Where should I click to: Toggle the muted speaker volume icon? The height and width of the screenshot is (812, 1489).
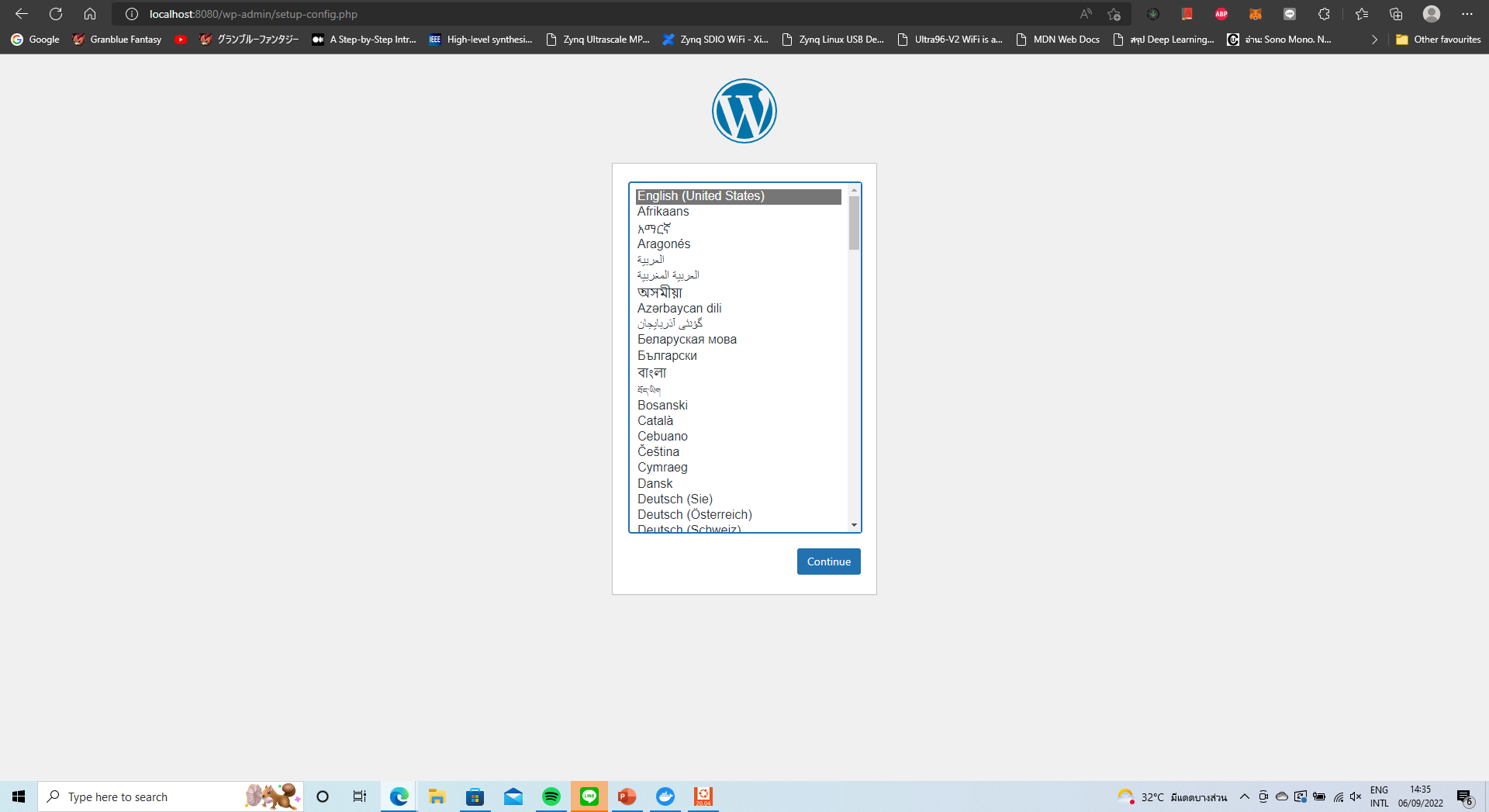[1356, 796]
